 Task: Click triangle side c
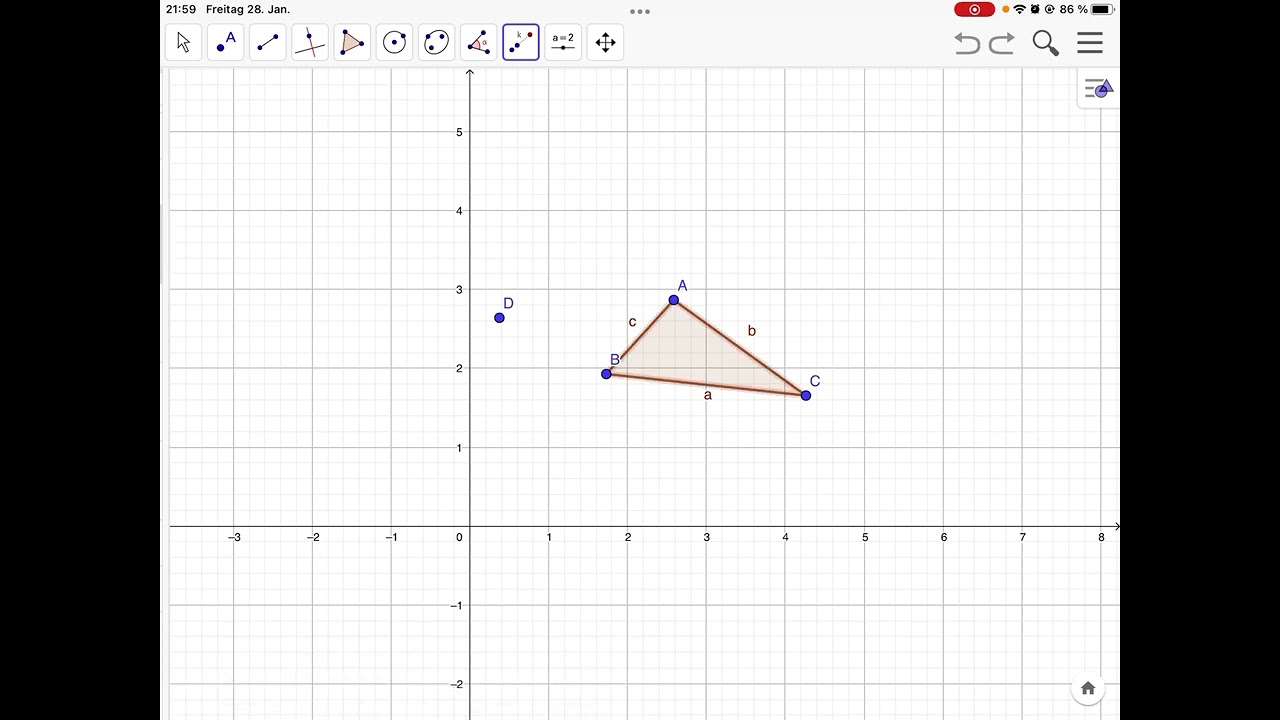[640, 337]
